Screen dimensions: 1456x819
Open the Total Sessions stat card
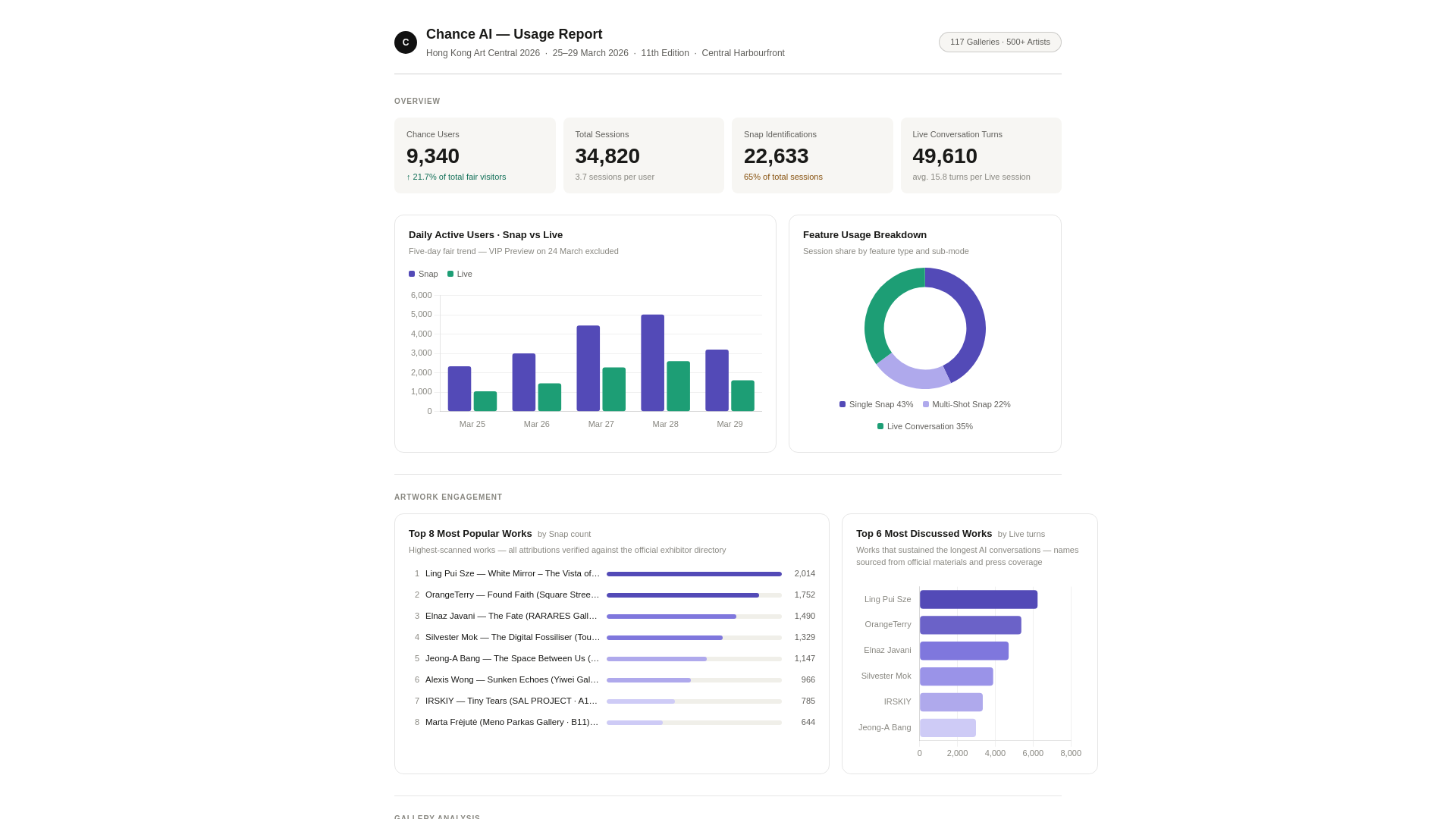643,155
